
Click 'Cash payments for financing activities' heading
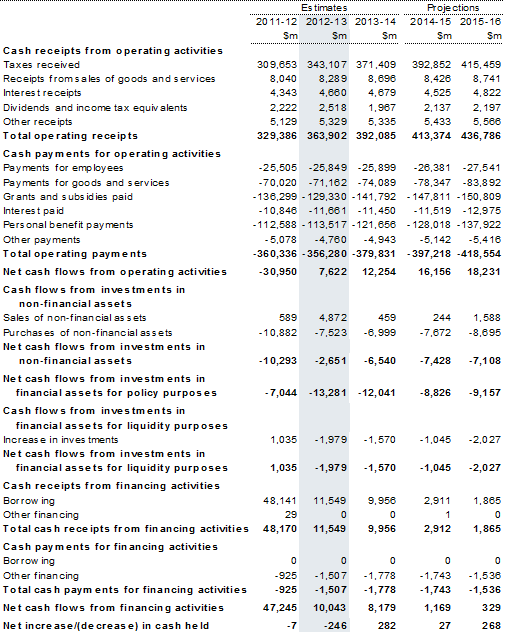(110, 547)
